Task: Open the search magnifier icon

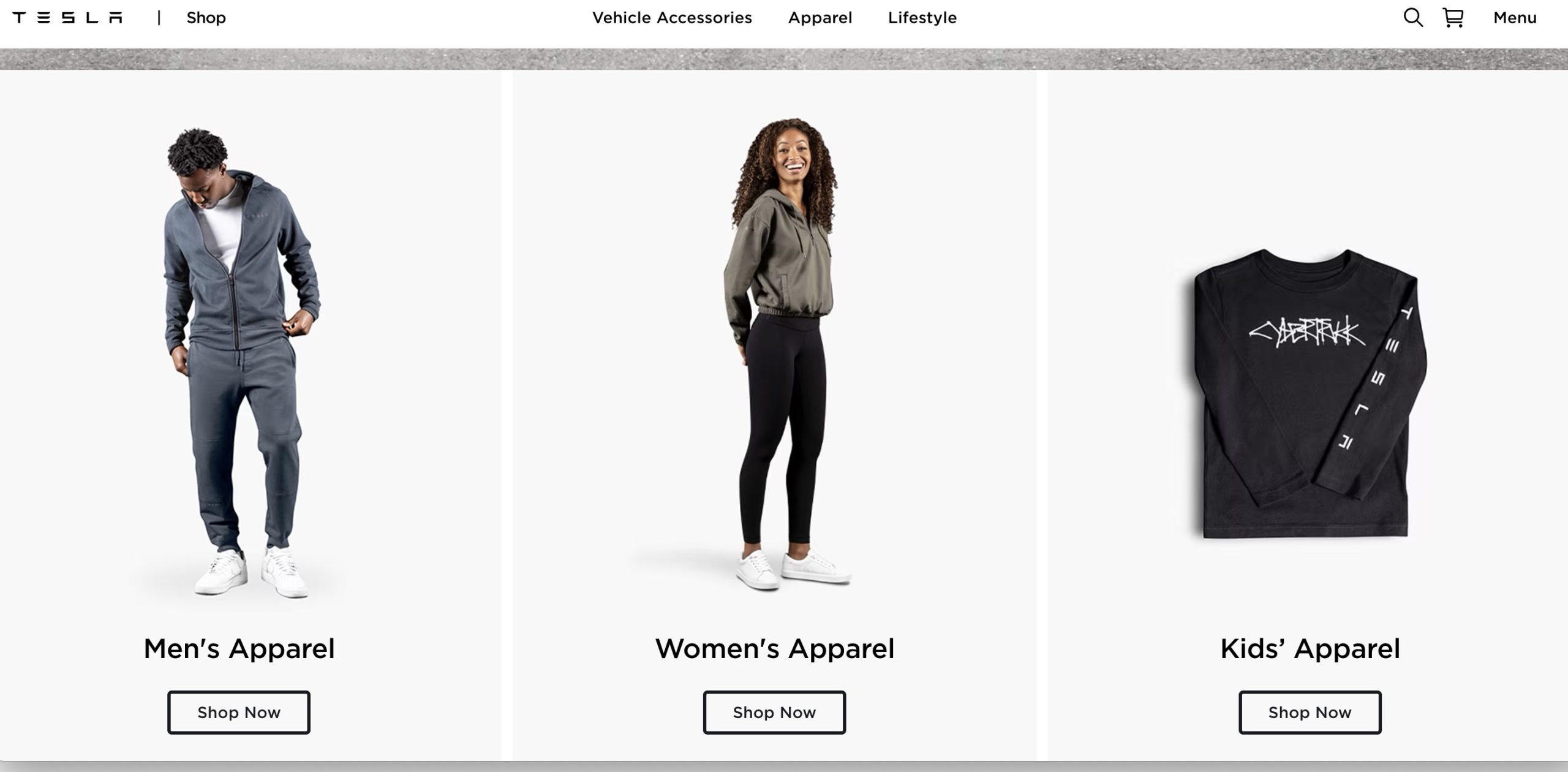Action: [x=1413, y=18]
